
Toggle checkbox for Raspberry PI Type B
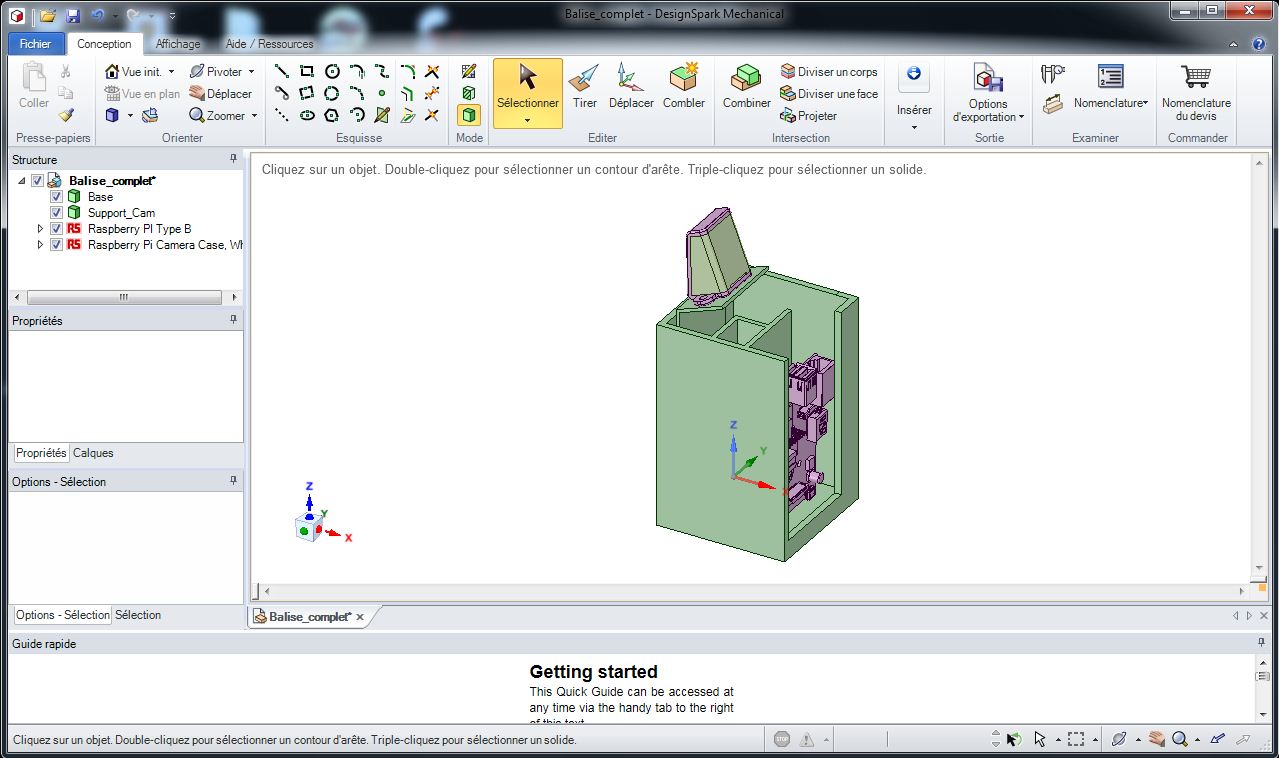click(x=56, y=229)
